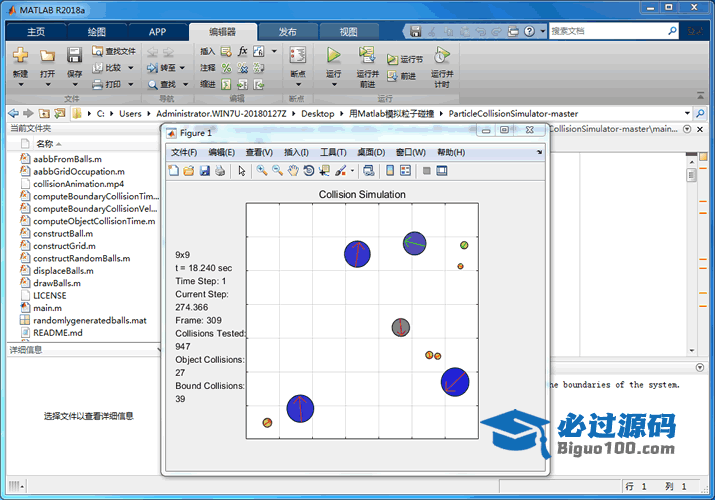The width and height of the screenshot is (715, 500).
Task: Switch to the APP tab
Action: (157, 32)
